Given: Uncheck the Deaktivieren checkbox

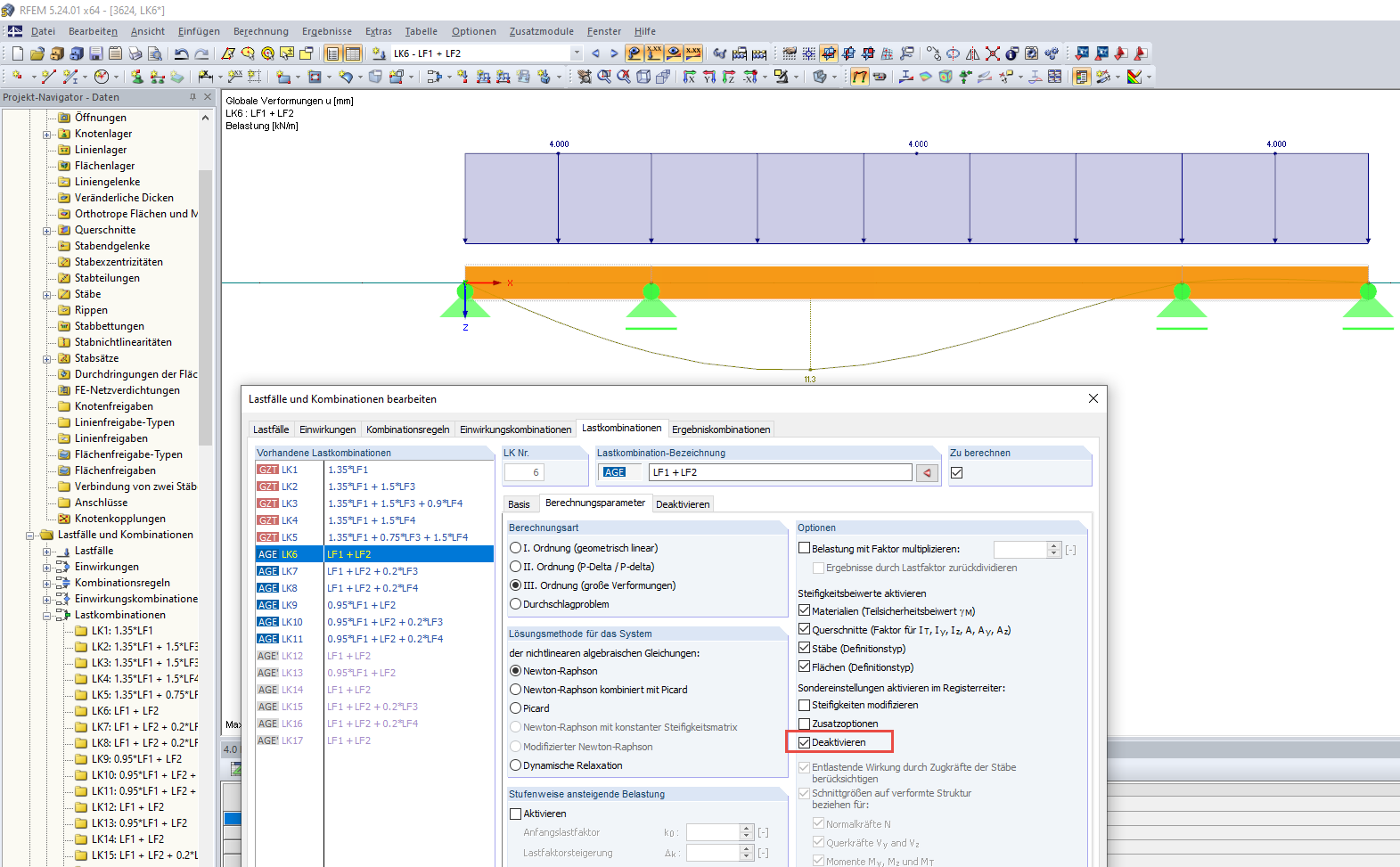Looking at the screenshot, I should [805, 742].
